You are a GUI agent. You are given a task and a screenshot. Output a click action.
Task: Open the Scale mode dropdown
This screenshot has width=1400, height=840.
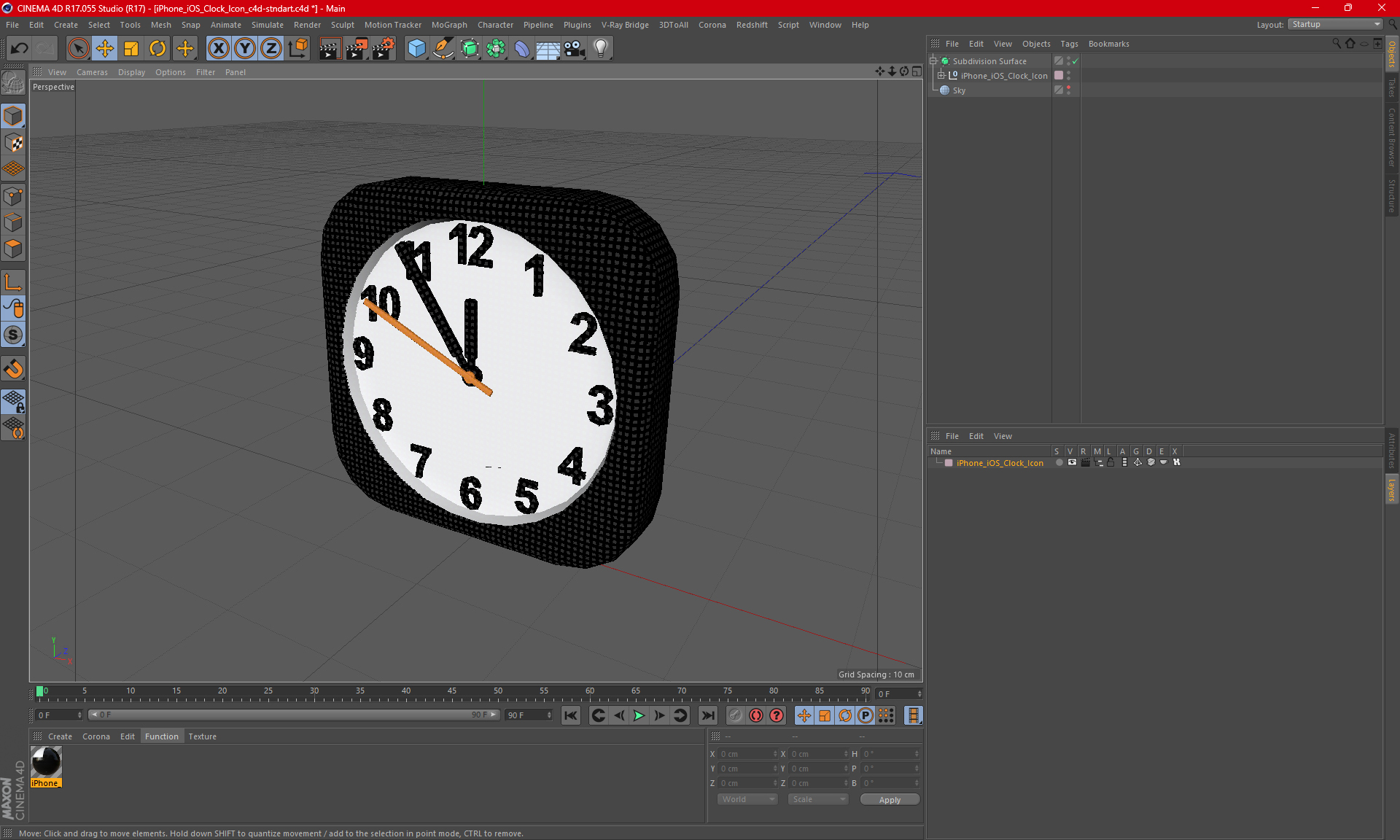[x=818, y=799]
